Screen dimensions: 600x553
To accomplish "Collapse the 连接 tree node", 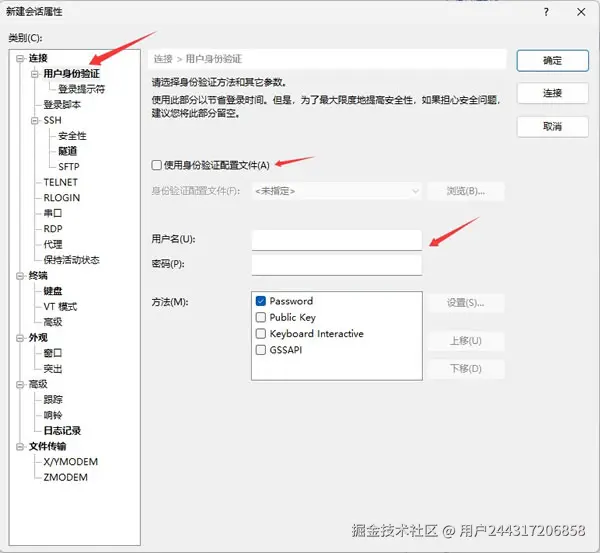I will point(20,59).
